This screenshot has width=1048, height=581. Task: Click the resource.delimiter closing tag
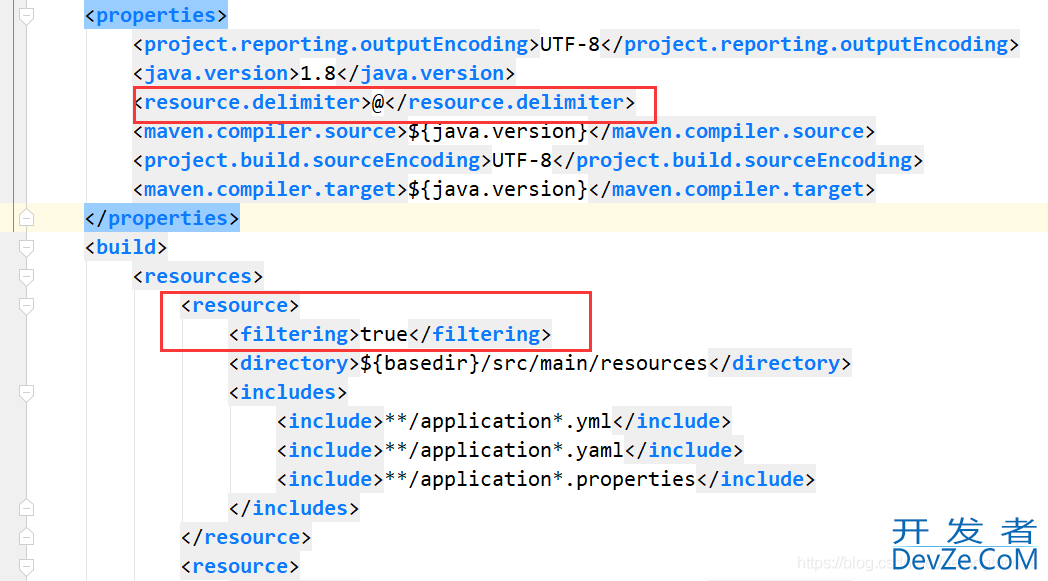click(510, 102)
